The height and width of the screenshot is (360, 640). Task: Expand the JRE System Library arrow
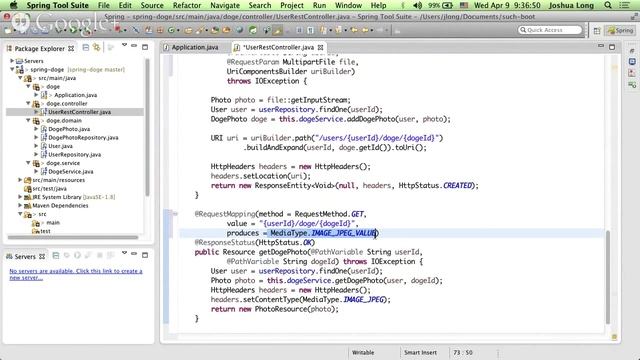click(20, 197)
